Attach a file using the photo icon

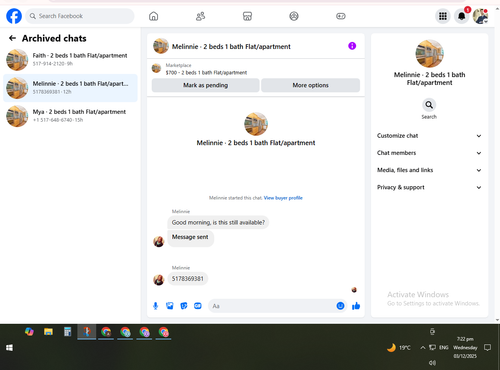(170, 306)
